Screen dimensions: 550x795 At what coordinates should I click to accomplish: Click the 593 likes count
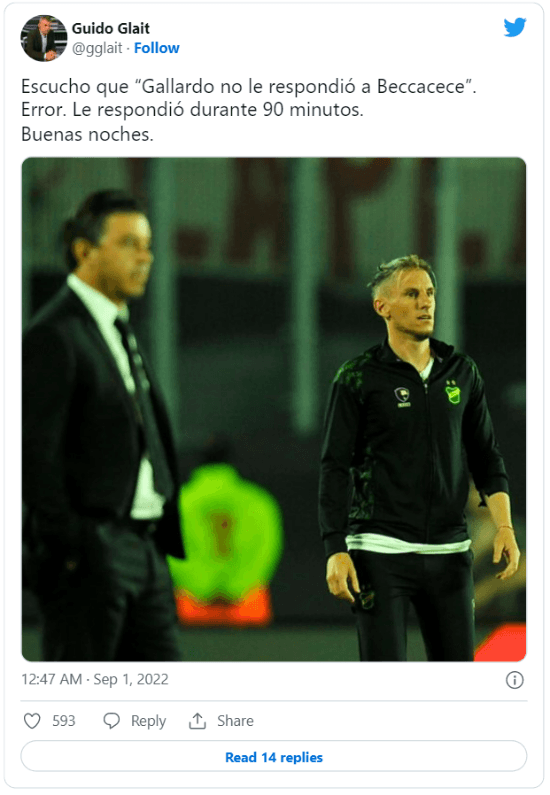[x=64, y=720]
